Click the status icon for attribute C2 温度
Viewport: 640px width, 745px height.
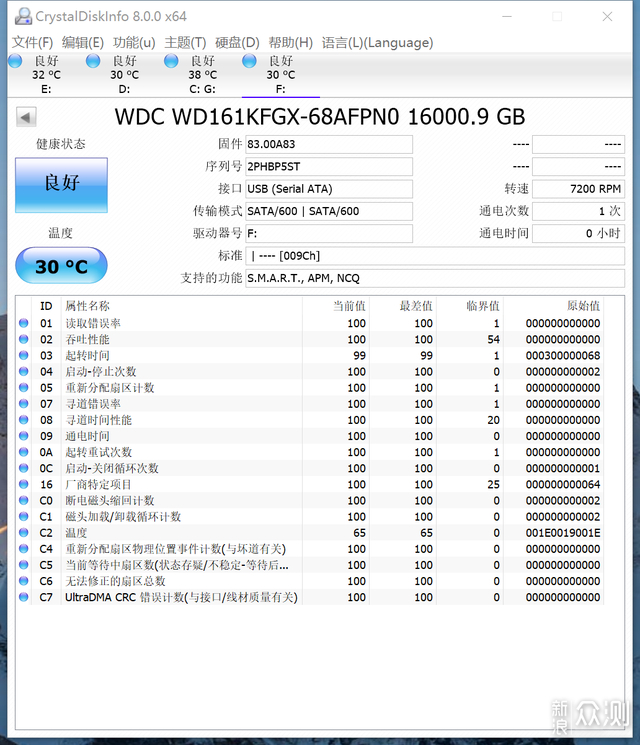tap(24, 533)
